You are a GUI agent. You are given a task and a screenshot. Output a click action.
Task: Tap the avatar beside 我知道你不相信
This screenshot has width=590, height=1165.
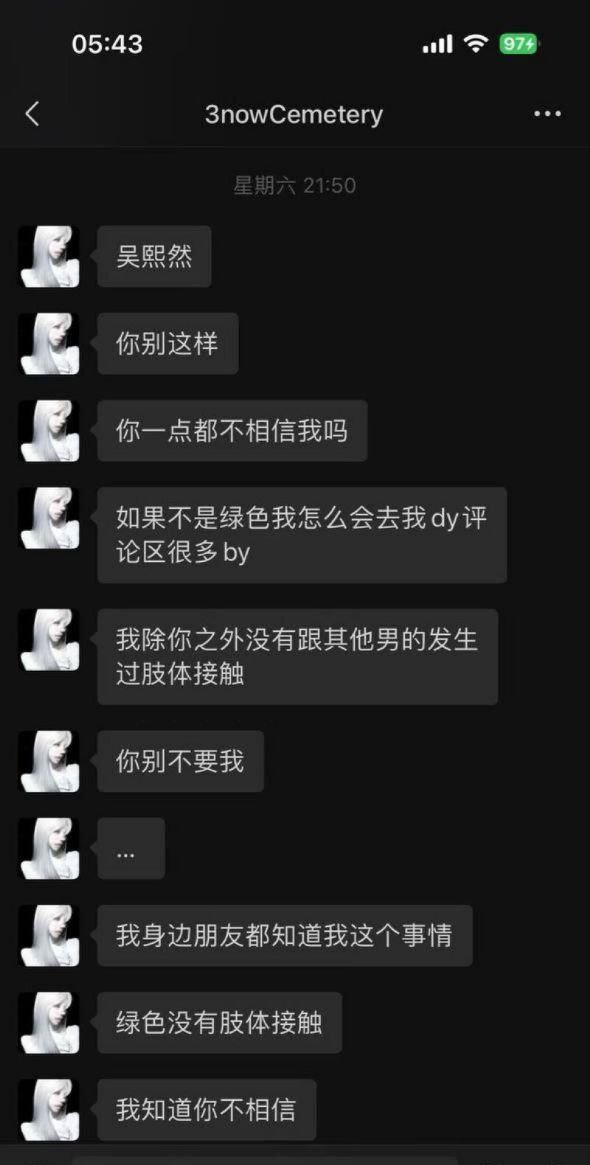point(49,1110)
